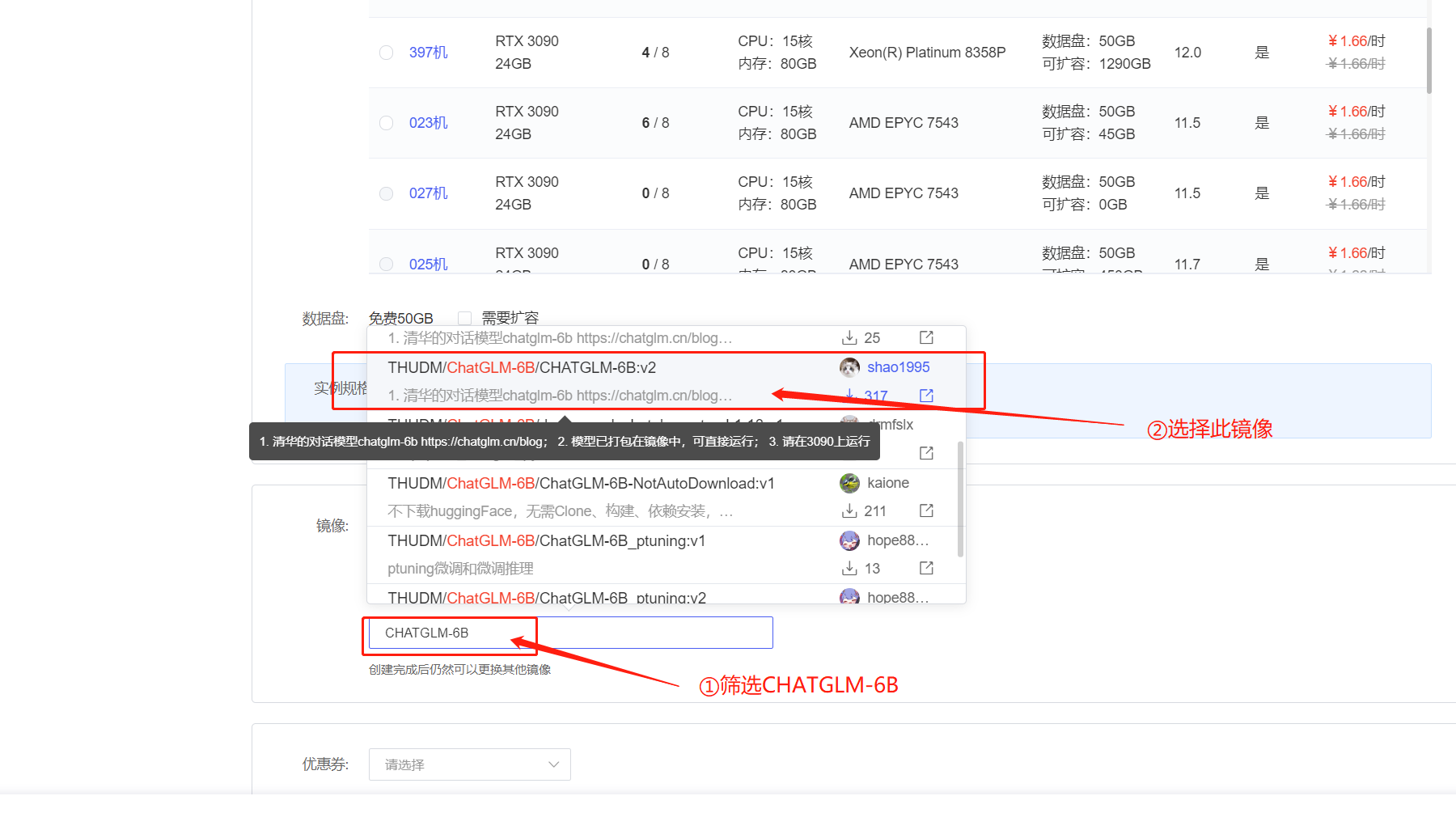The width and height of the screenshot is (1456, 813).
Task: Open external link icon next to 317 downloads
Action: [927, 396]
